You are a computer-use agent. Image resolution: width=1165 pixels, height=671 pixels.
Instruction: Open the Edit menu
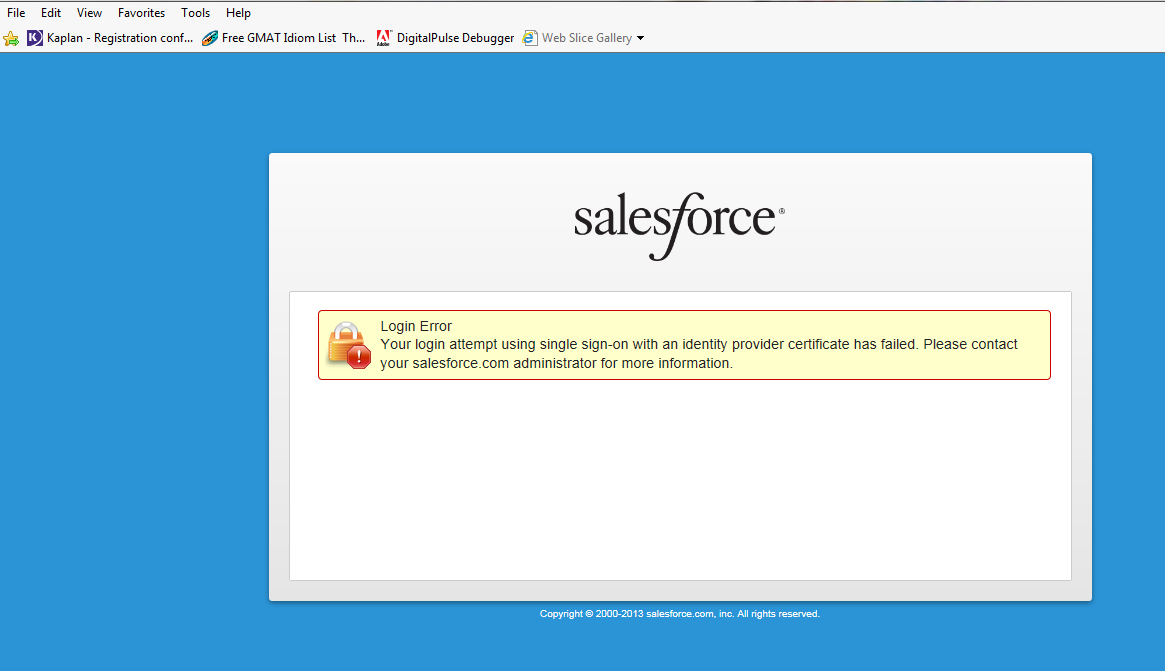(51, 13)
